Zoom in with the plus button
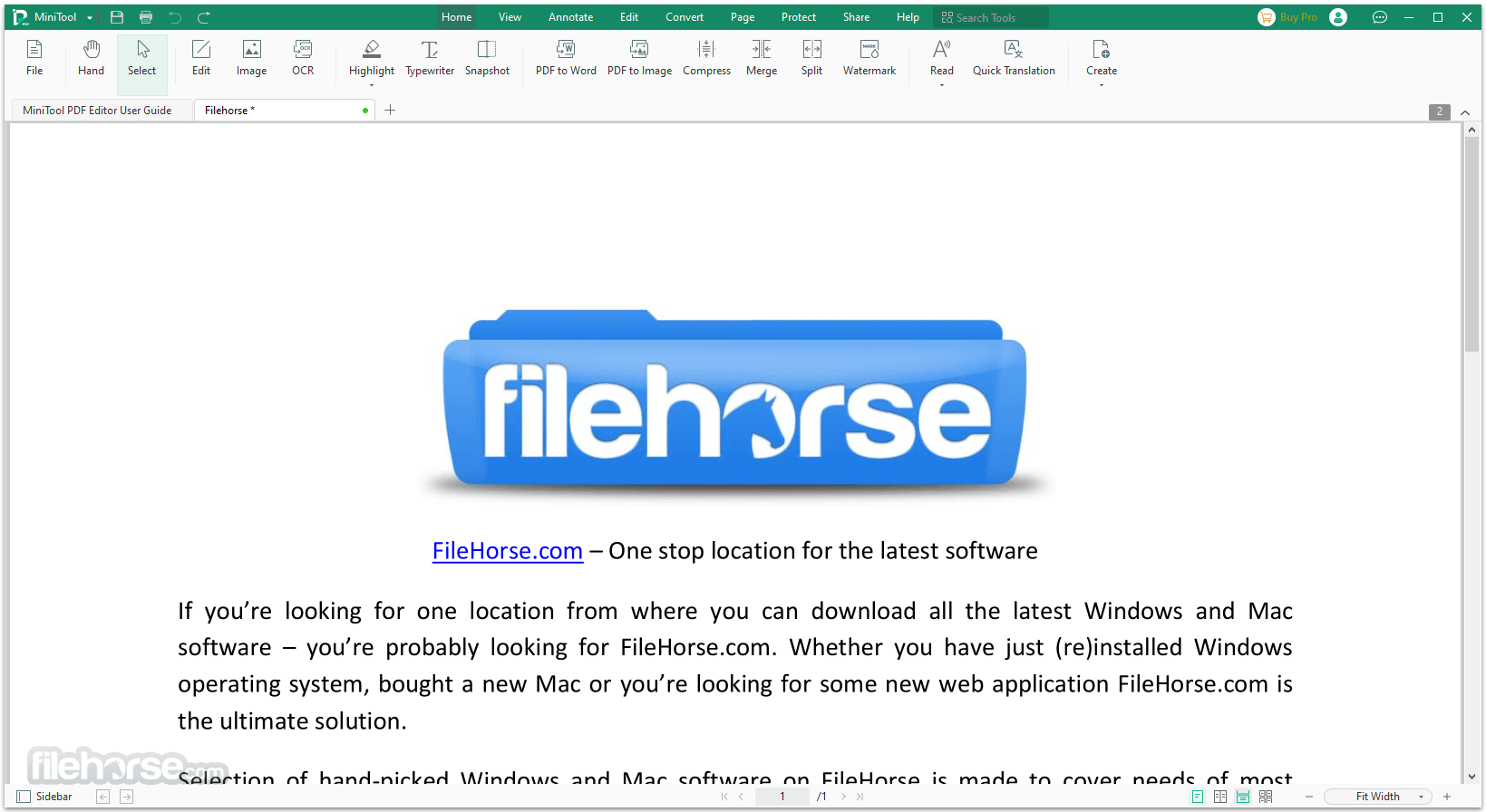Viewport: 1486px width, 812px height. click(x=1447, y=797)
